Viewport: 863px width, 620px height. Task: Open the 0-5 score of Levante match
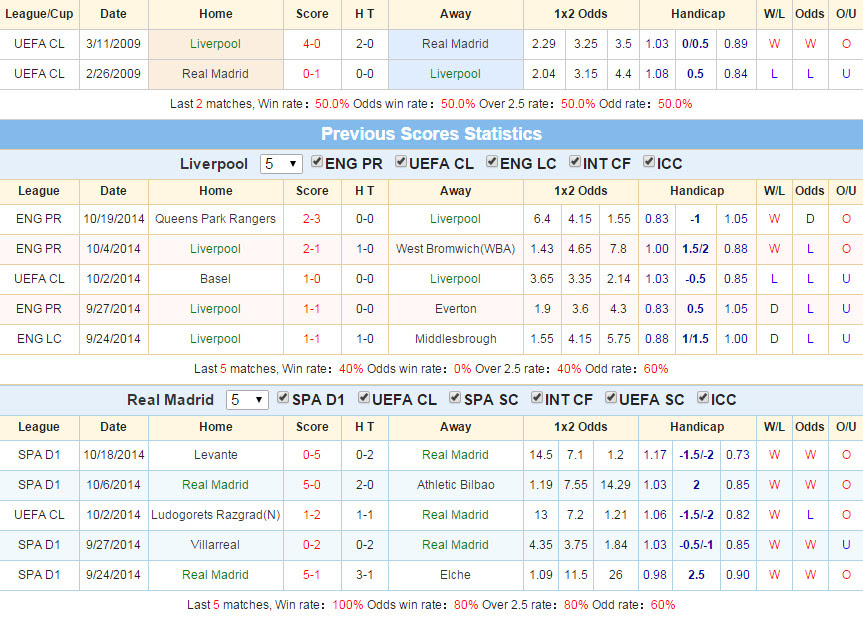(x=312, y=455)
